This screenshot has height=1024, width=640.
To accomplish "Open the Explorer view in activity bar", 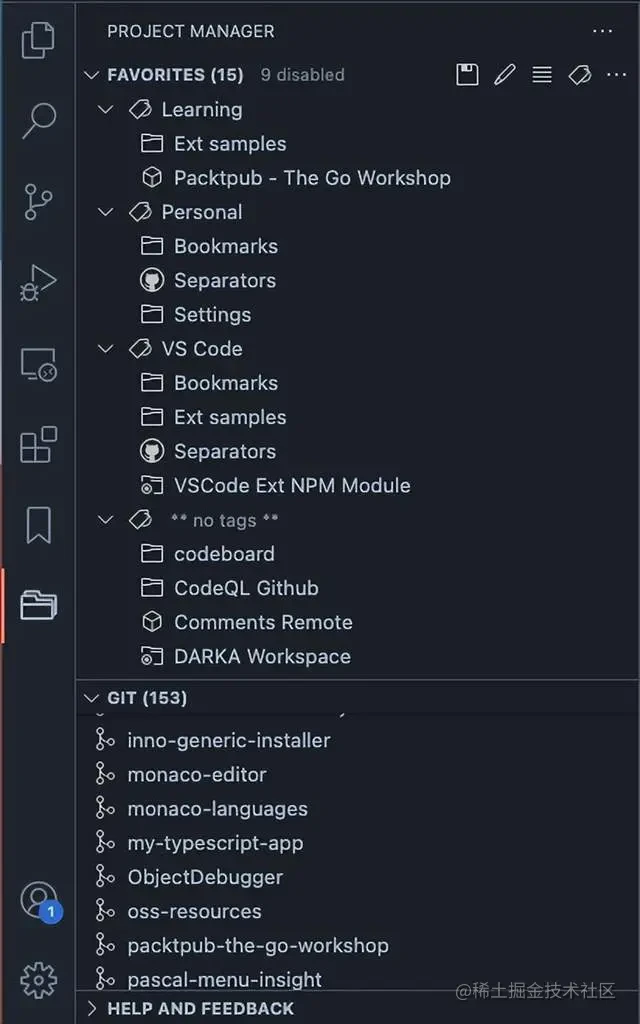I will pos(39,40).
